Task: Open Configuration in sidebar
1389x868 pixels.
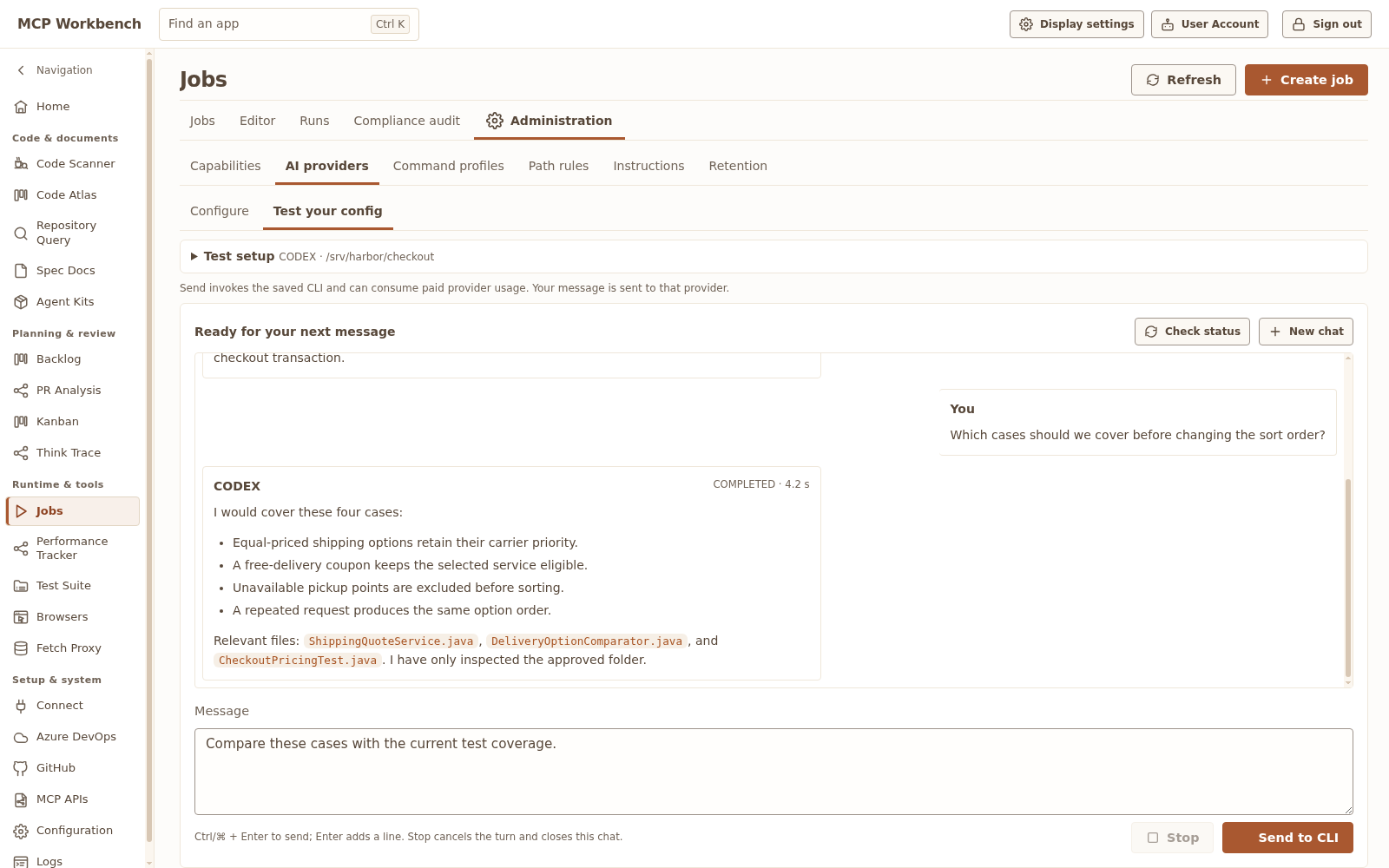Action: [73, 831]
